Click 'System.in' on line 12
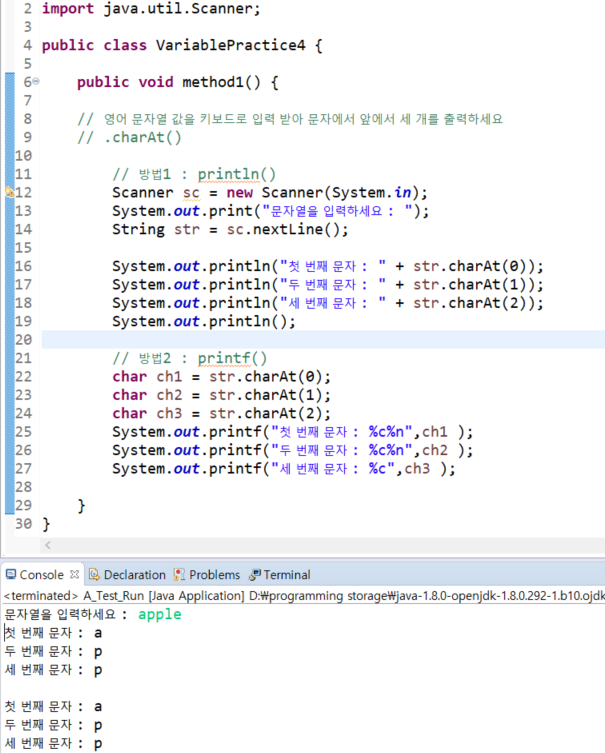The width and height of the screenshot is (605, 753). tap(372, 193)
